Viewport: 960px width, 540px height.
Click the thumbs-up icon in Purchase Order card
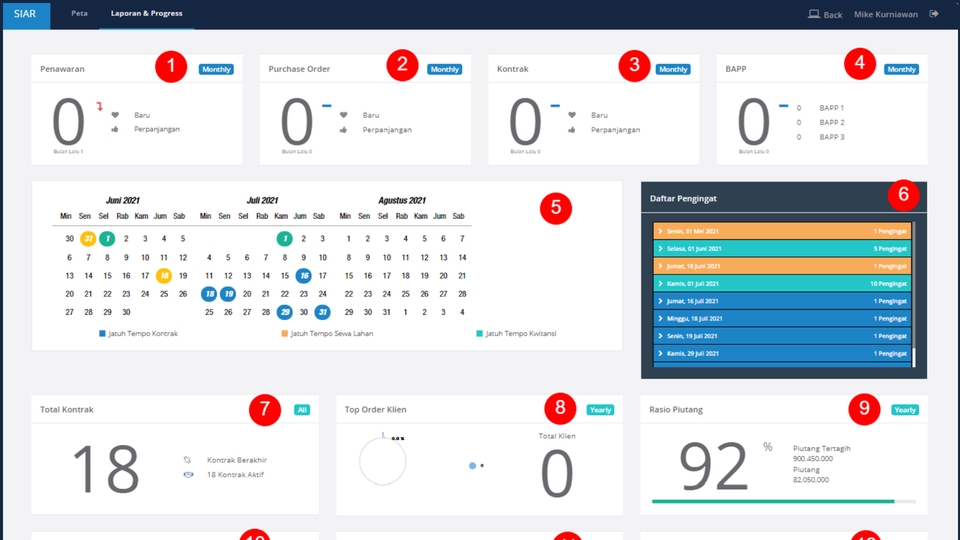(x=343, y=130)
